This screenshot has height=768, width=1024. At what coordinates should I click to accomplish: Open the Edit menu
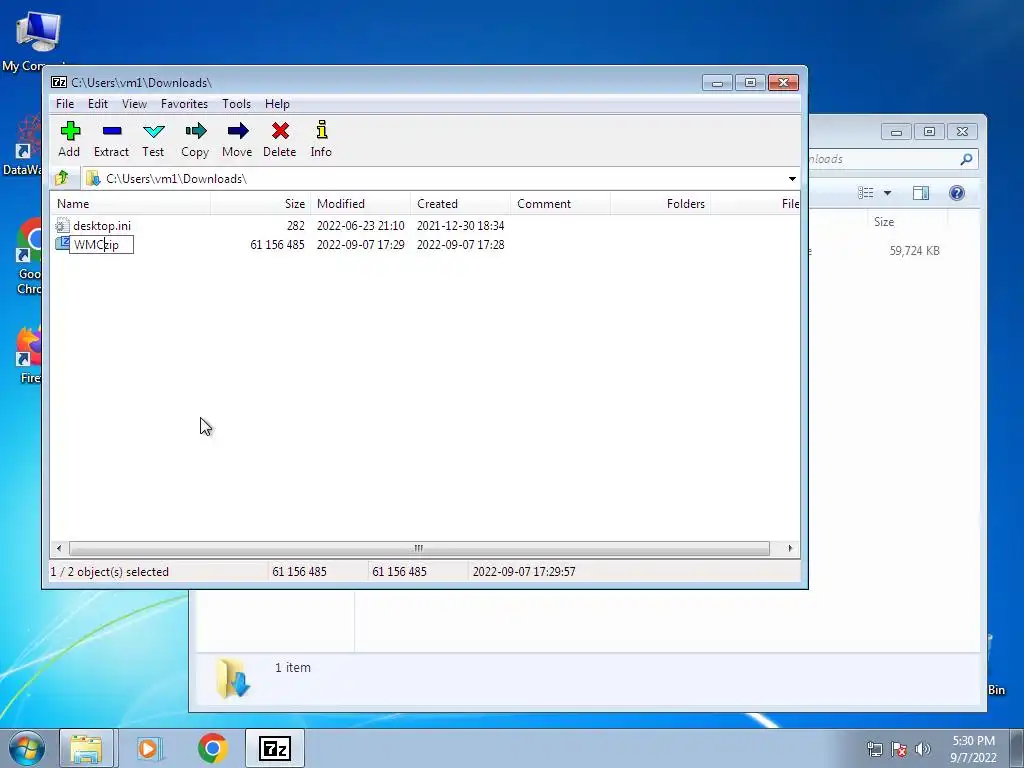(98, 104)
